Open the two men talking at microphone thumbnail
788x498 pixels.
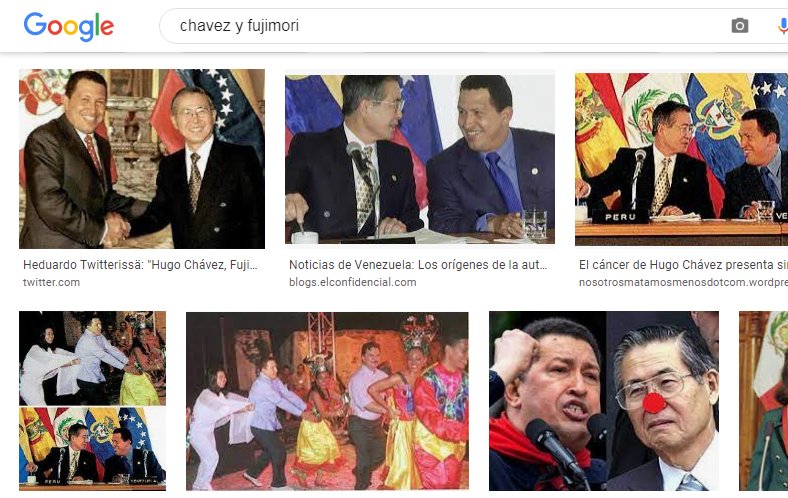click(420, 159)
